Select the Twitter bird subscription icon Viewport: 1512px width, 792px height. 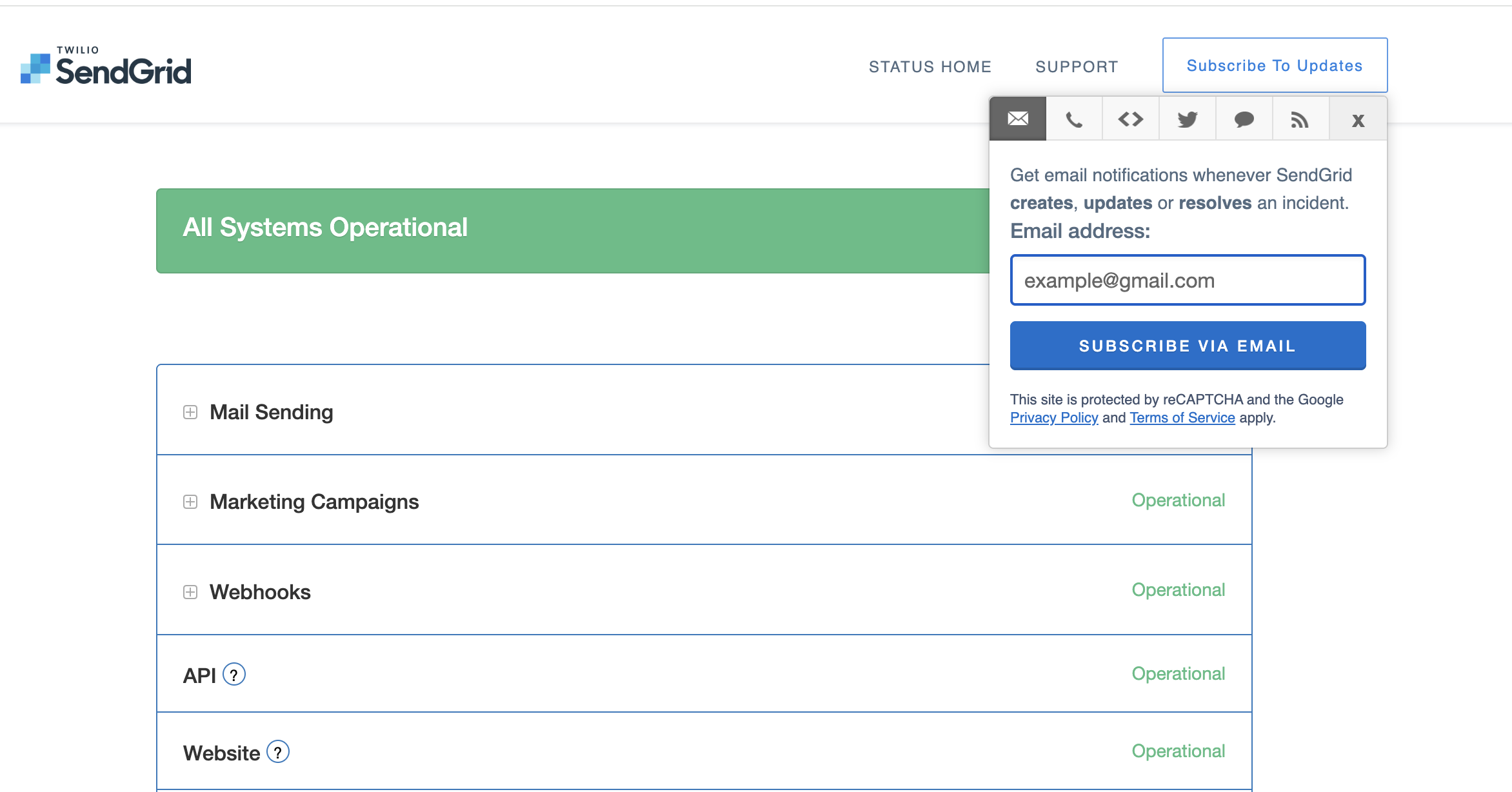point(1188,119)
